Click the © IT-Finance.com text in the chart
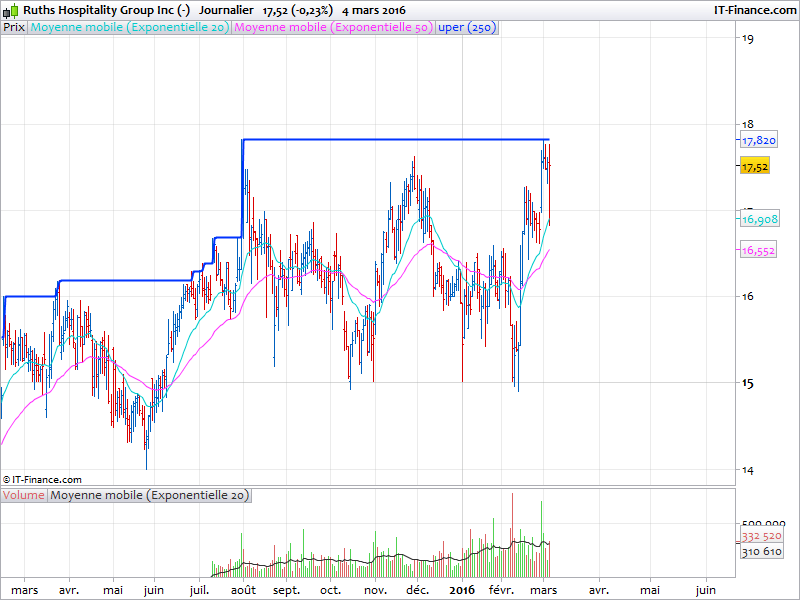This screenshot has height=600, width=800. pos(42,480)
